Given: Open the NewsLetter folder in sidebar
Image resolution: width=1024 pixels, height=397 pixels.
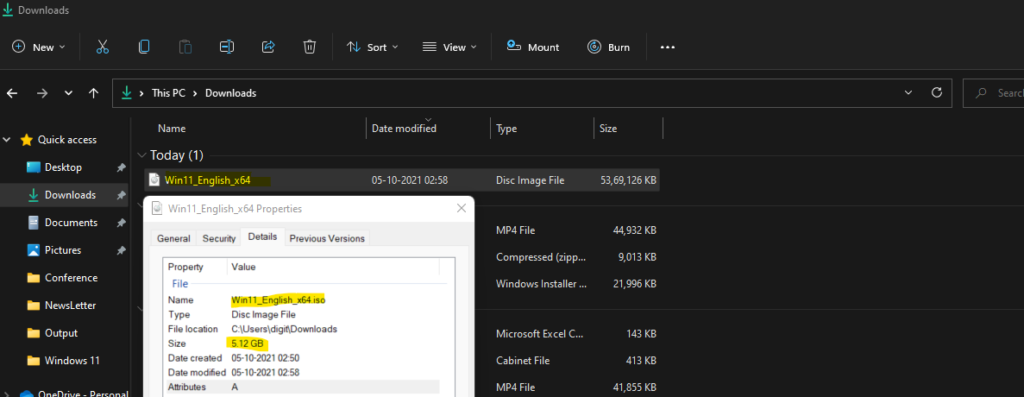Looking at the screenshot, I should [70, 305].
